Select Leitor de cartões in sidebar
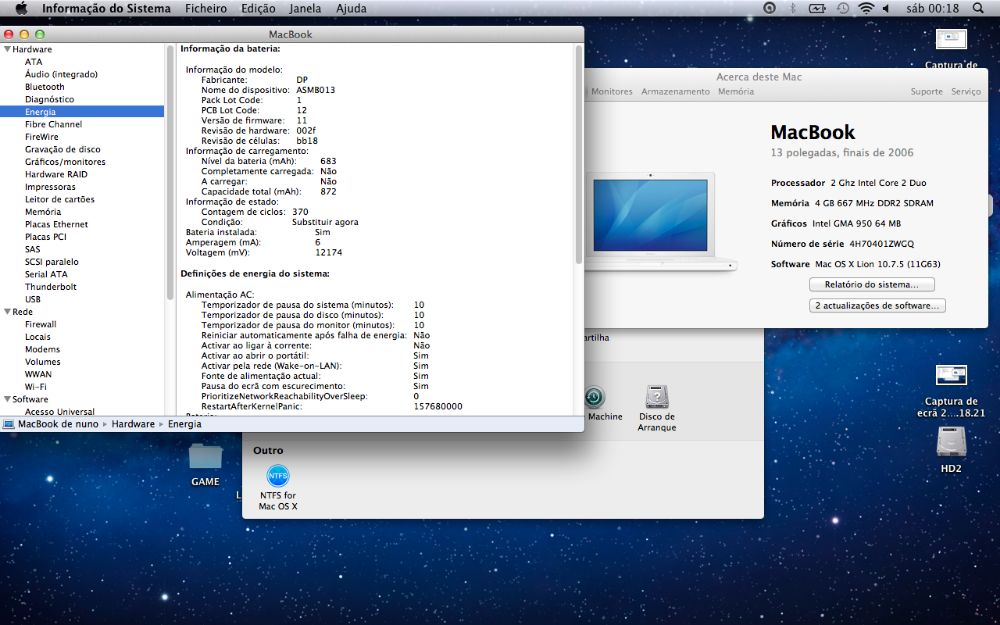 point(60,200)
